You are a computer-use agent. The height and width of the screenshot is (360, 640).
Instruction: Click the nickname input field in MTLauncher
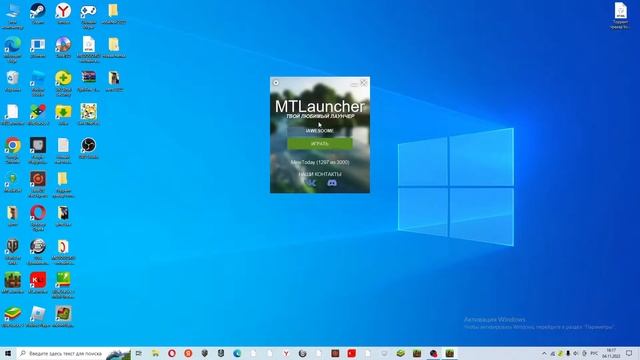320,131
